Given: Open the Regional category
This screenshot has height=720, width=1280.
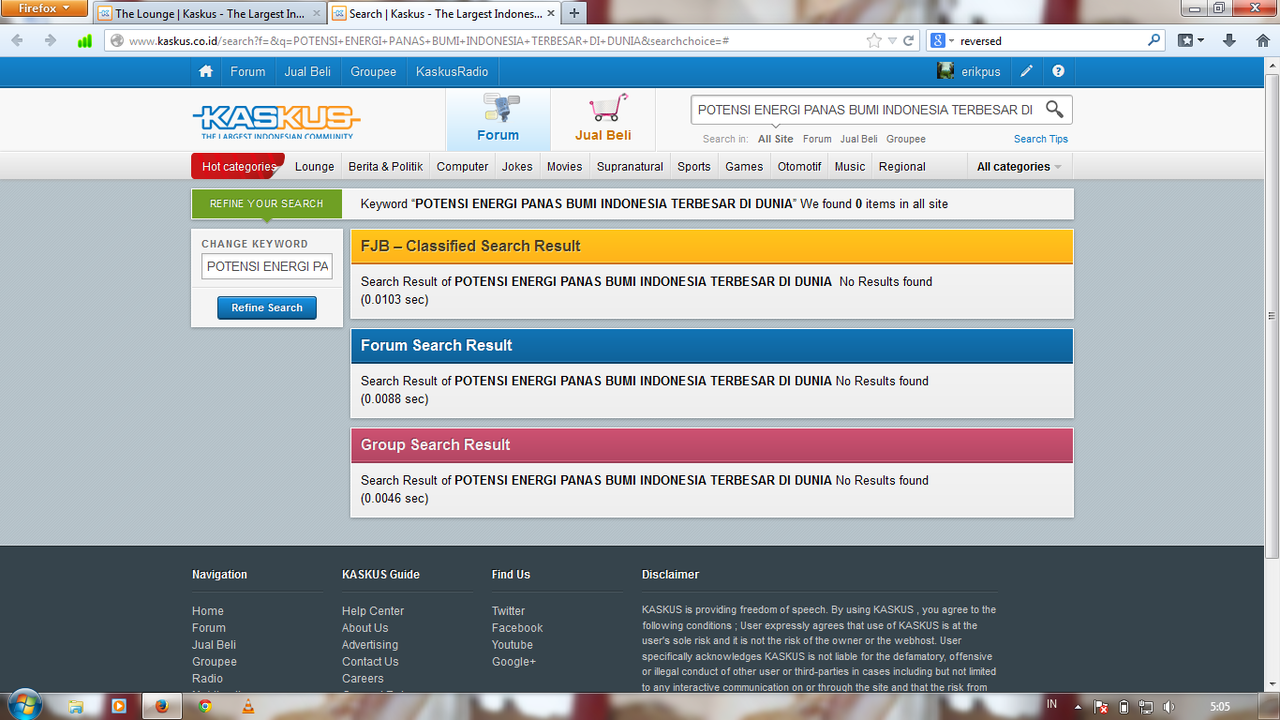Looking at the screenshot, I should 902,167.
